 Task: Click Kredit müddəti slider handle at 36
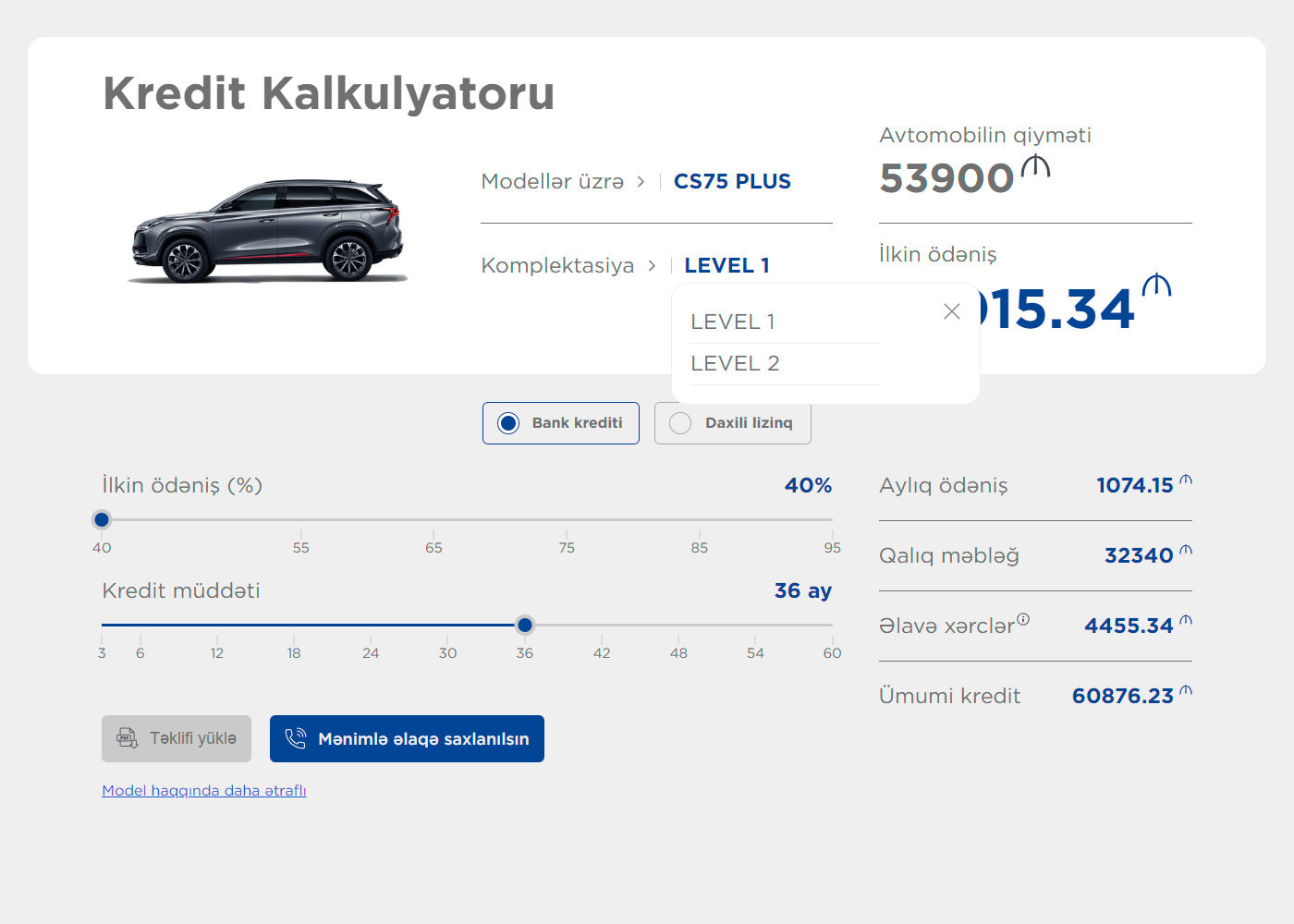525,626
